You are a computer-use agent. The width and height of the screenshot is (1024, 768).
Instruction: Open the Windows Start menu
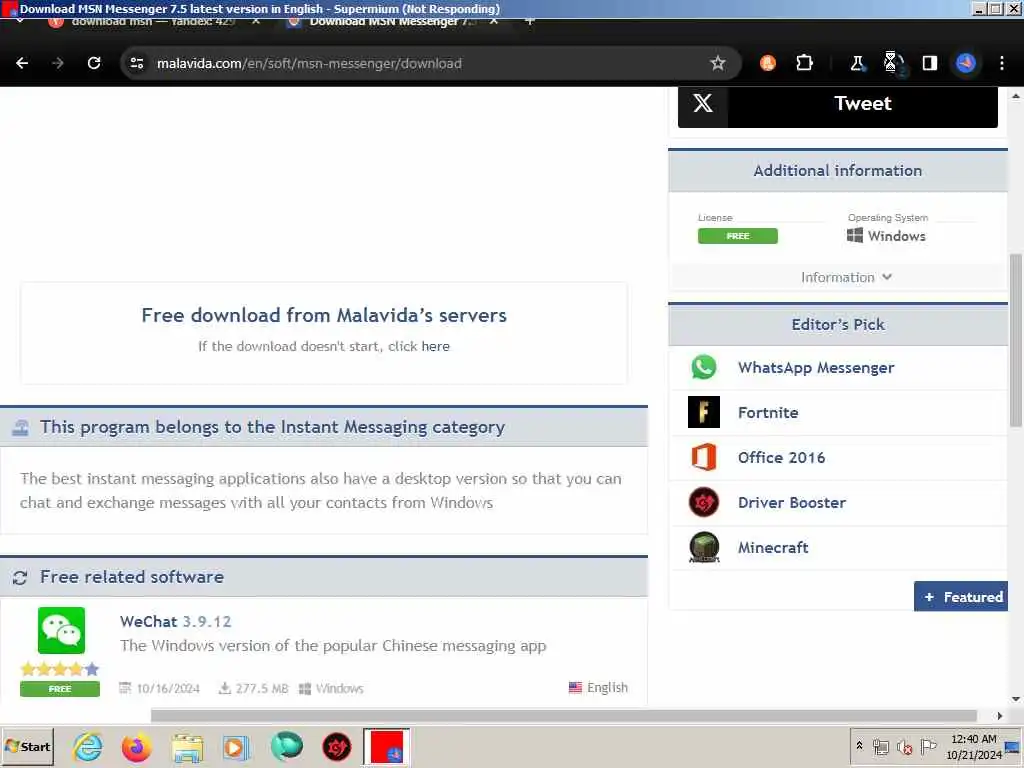coord(27,746)
